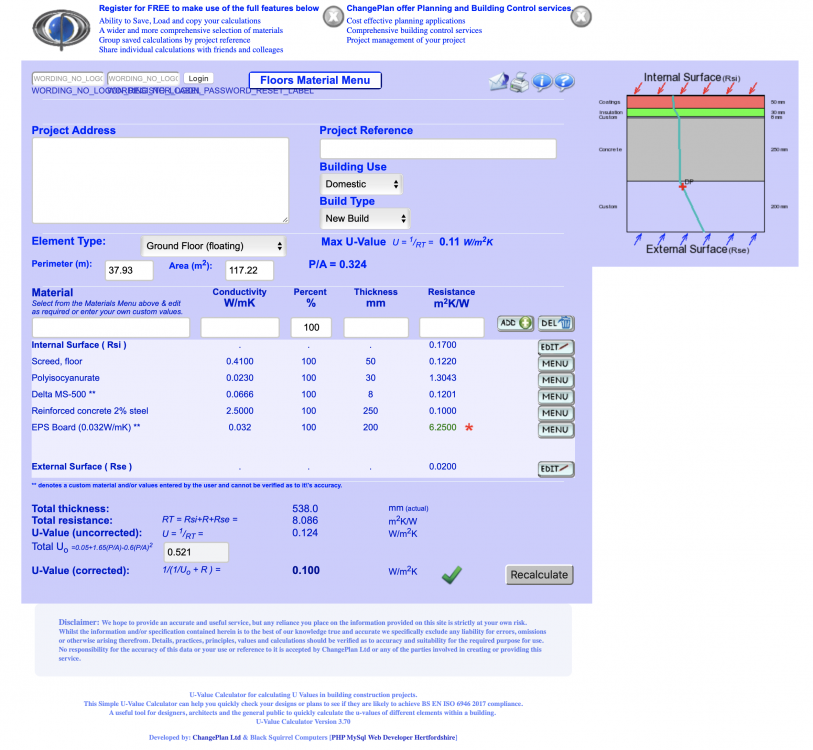Open MENU for Screed, floor row
The height and width of the screenshot is (750, 813).
(556, 364)
